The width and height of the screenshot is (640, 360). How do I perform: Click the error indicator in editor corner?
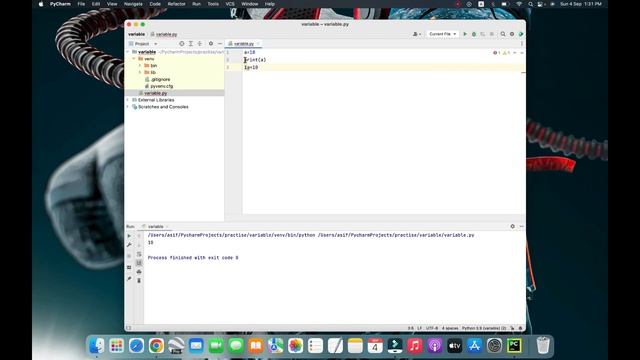(x=497, y=53)
